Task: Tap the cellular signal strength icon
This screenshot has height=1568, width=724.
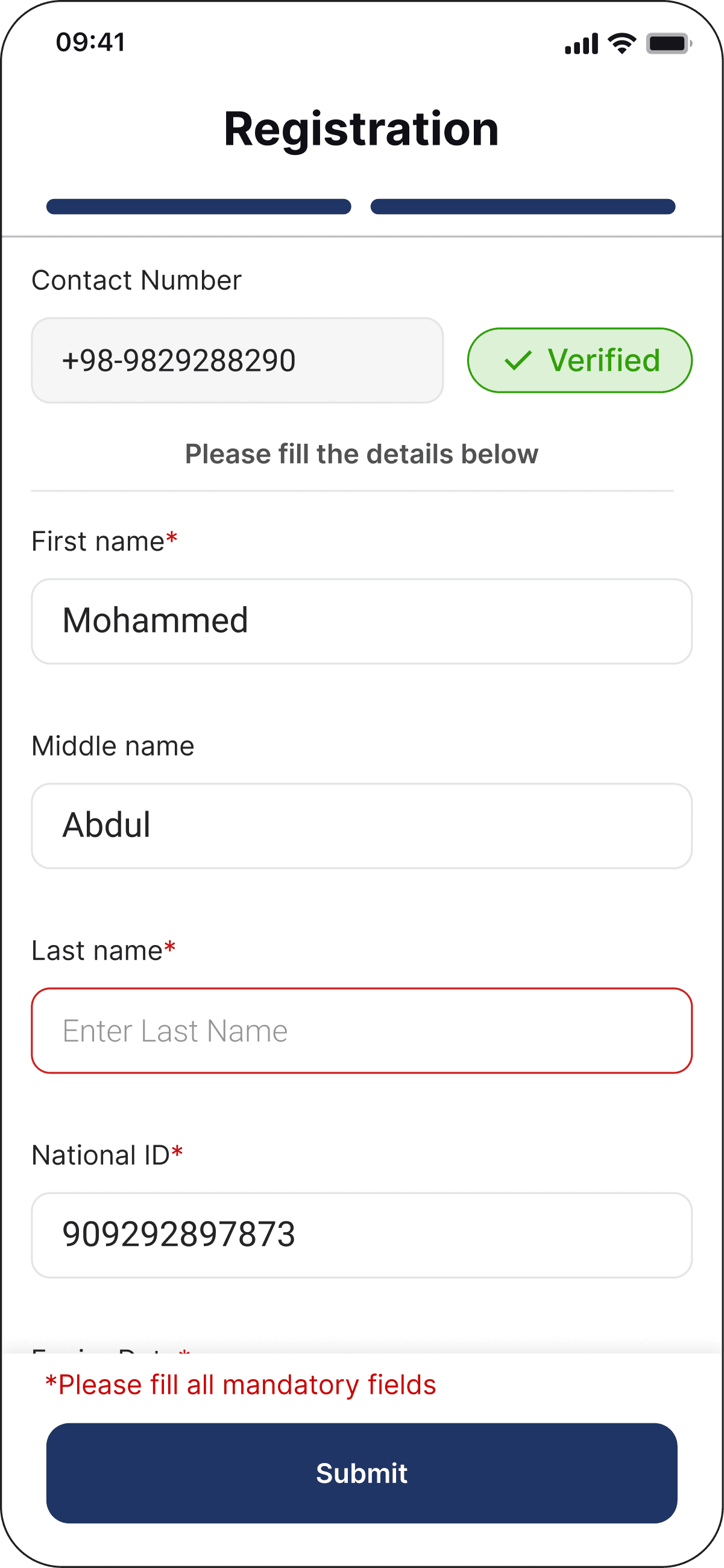Action: coord(581,44)
